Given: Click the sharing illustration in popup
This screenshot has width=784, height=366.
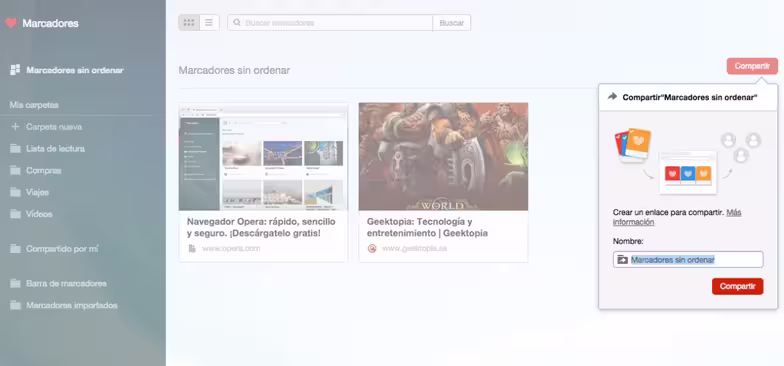Looking at the screenshot, I should tap(688, 161).
